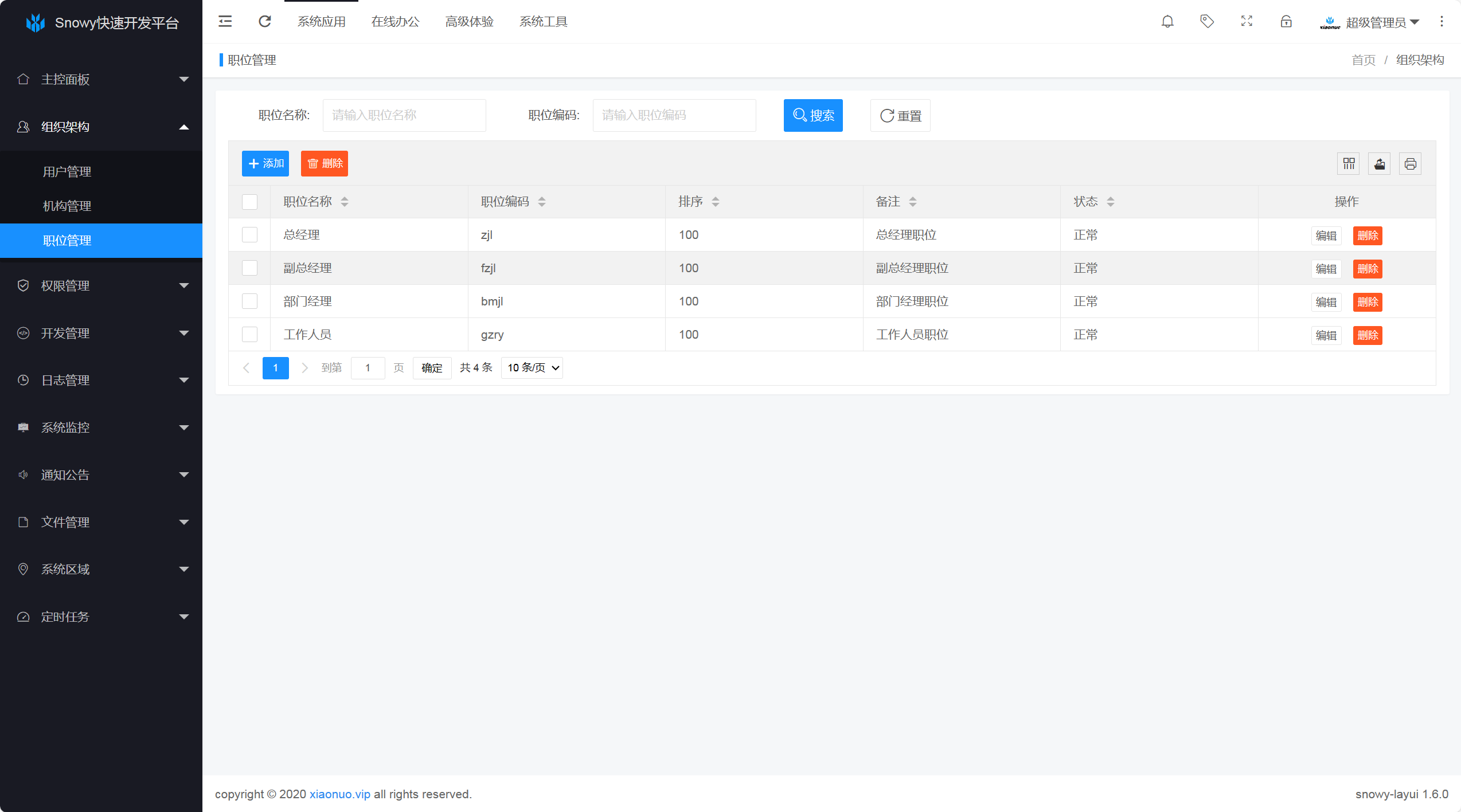Image resolution: width=1461 pixels, height=812 pixels.
Task: Focus the 职位名称 search input field
Action: (x=404, y=116)
